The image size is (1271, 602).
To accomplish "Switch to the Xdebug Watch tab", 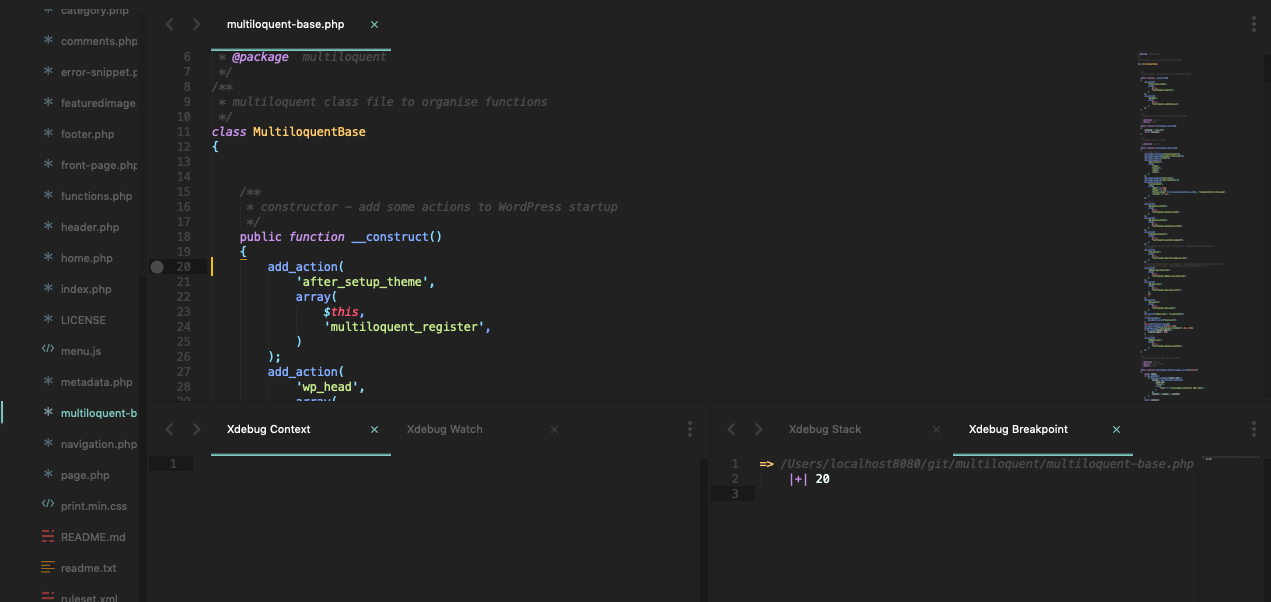I will (x=444, y=429).
